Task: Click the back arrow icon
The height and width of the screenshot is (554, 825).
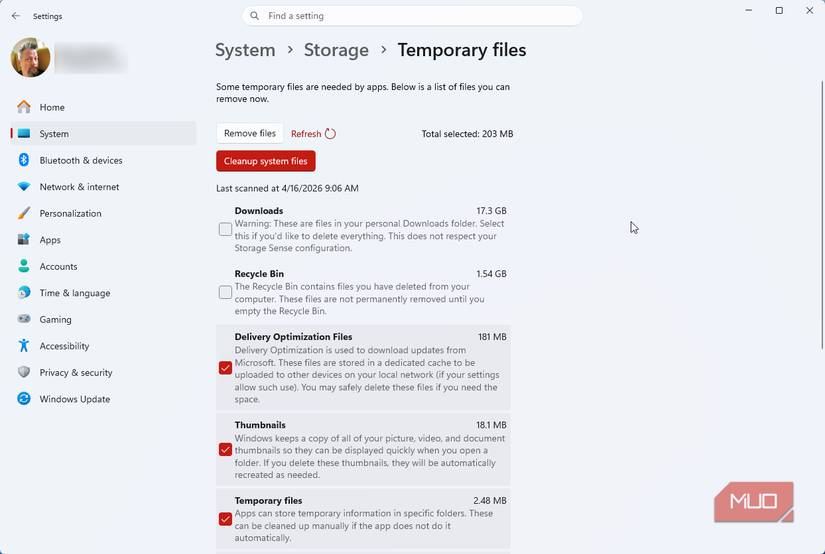Action: click(x=15, y=16)
